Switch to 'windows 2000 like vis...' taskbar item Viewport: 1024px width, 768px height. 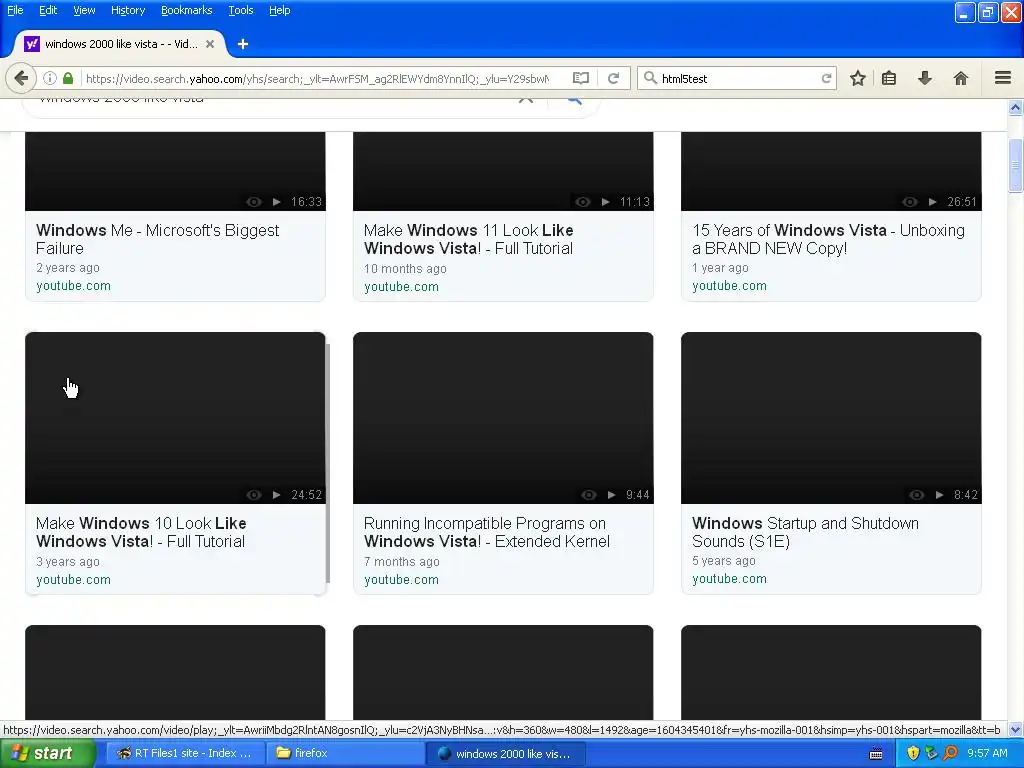tap(505, 754)
